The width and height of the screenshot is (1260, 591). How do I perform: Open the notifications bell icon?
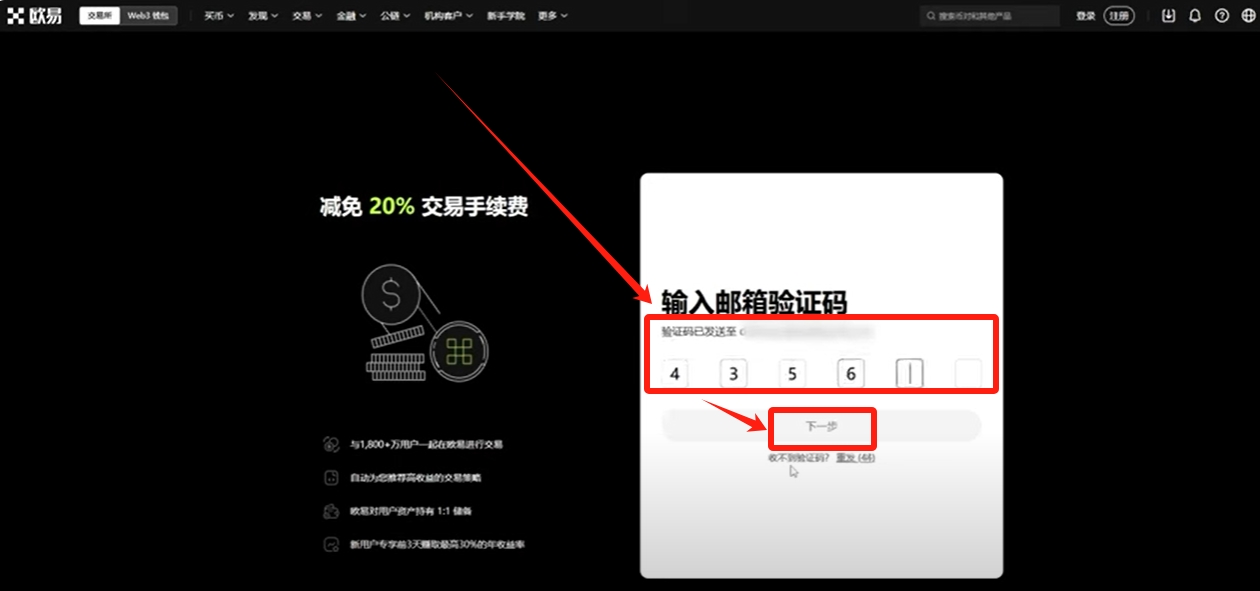click(x=1195, y=16)
